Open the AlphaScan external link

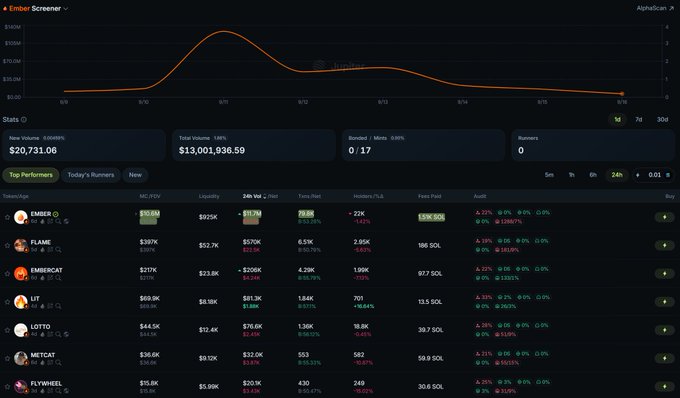pyautogui.click(x=655, y=8)
